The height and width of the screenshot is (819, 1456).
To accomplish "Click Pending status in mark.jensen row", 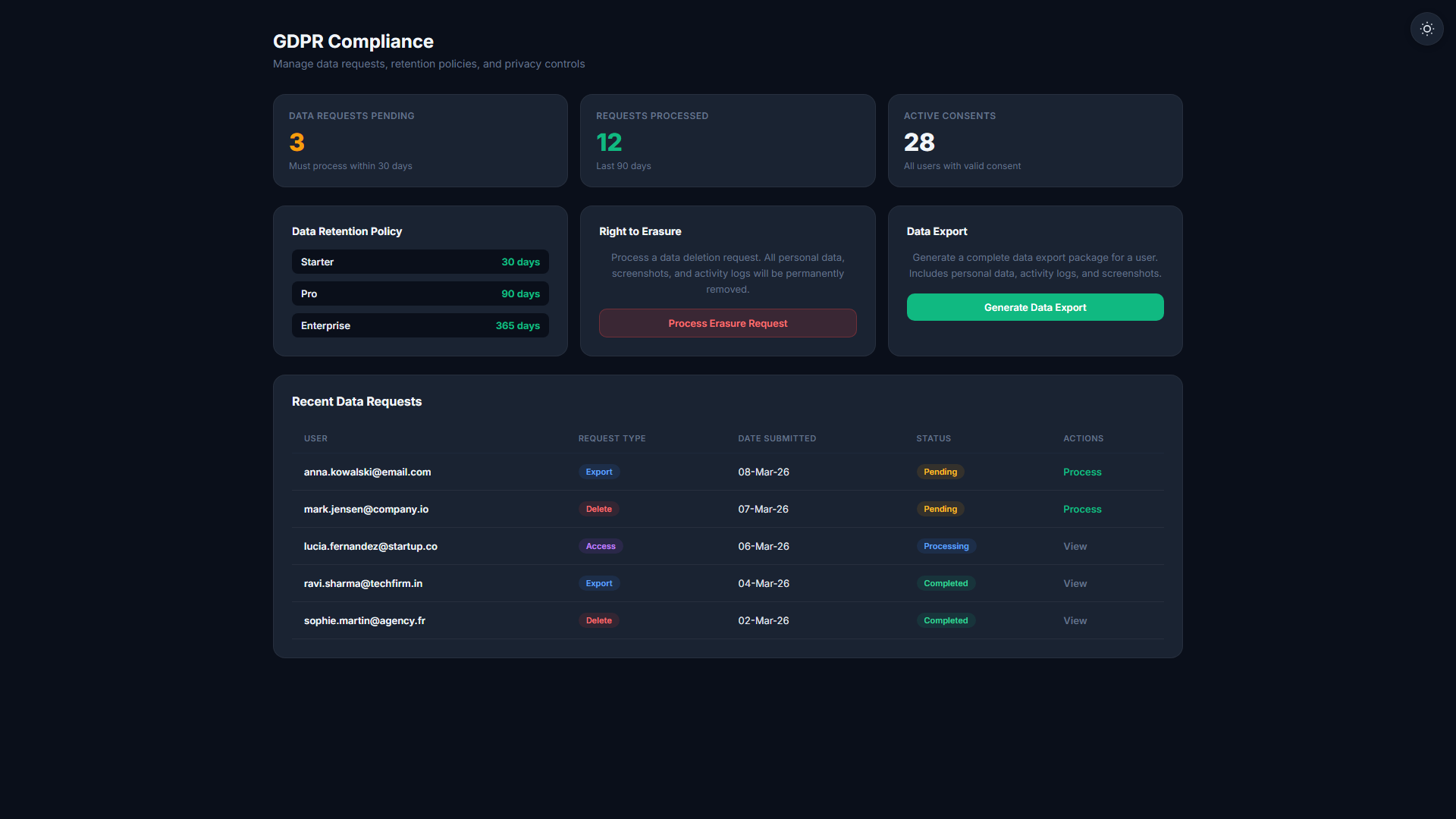I will coord(940,509).
